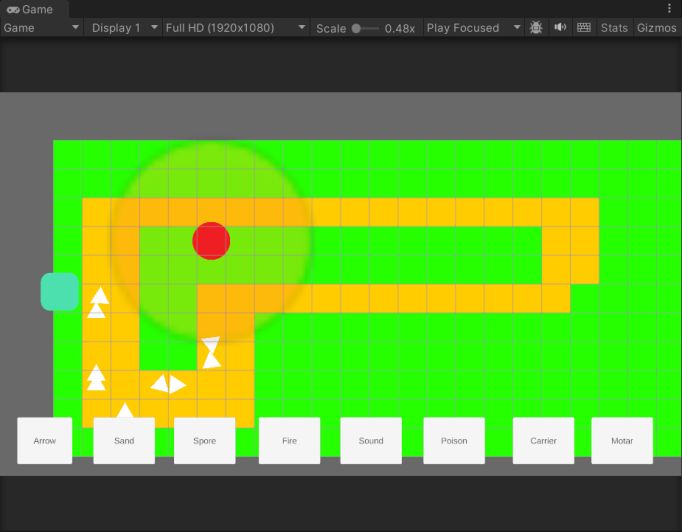Select the Game tab

tap(30, 8)
